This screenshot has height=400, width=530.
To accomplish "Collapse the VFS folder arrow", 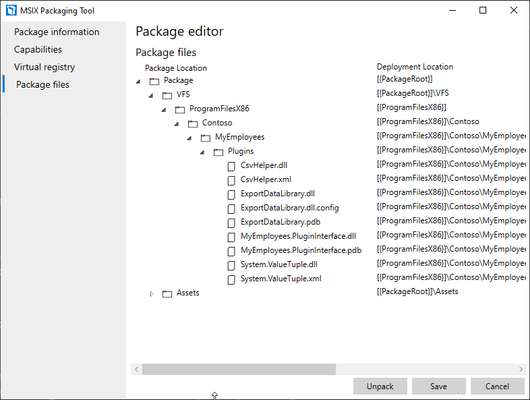I will tap(151, 96).
